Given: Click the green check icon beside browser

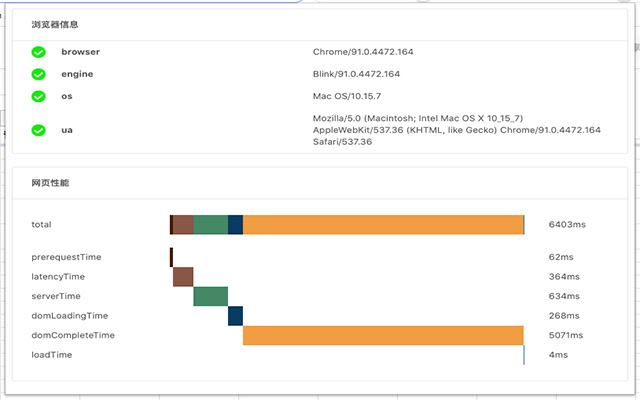Looking at the screenshot, I should click(x=38, y=52).
